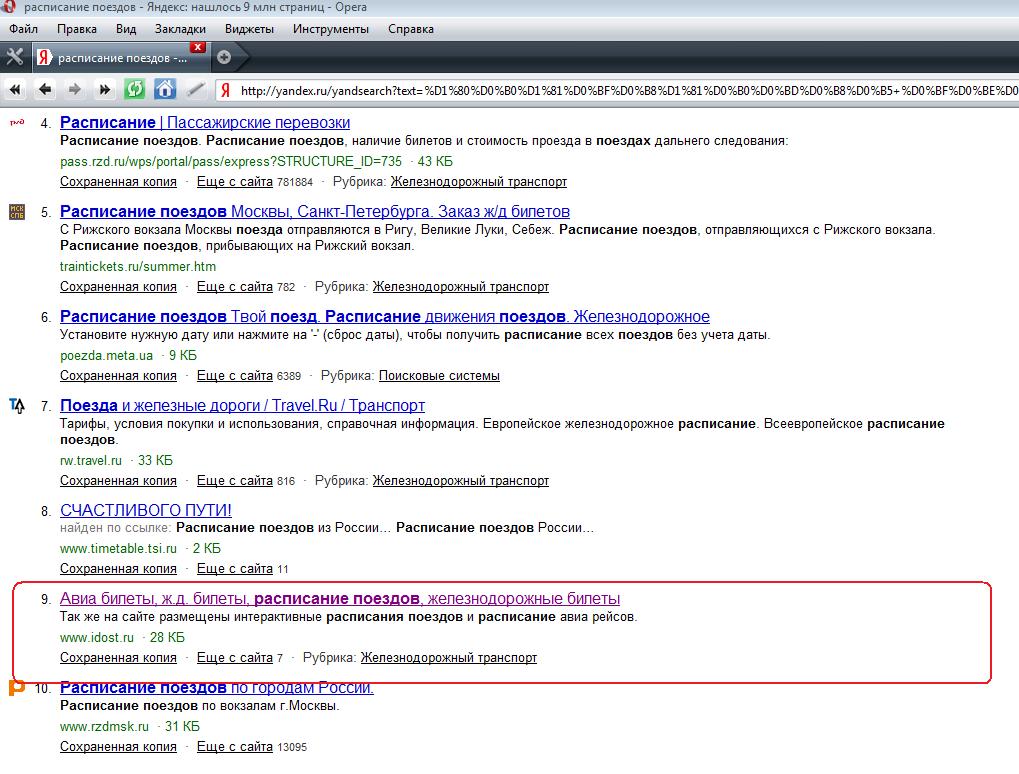Image resolution: width=1019 pixels, height=774 pixels.
Task: Click the RZD favicon beside result 4
Action: 16,122
